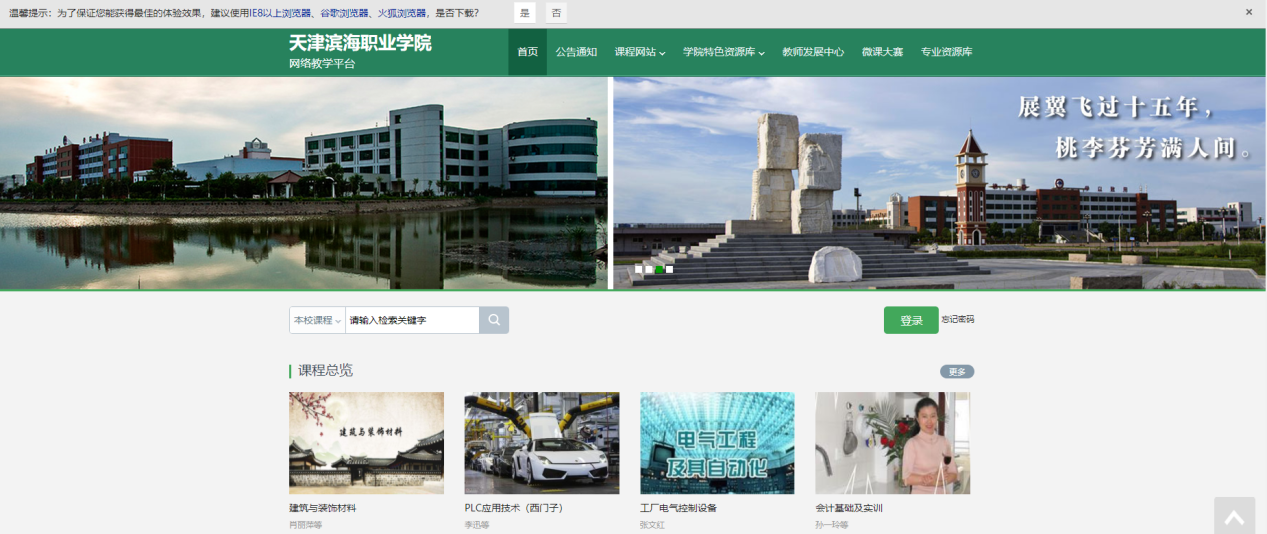The width and height of the screenshot is (1267, 534).
Task: Click the search magnifier icon button
Action: point(494,320)
